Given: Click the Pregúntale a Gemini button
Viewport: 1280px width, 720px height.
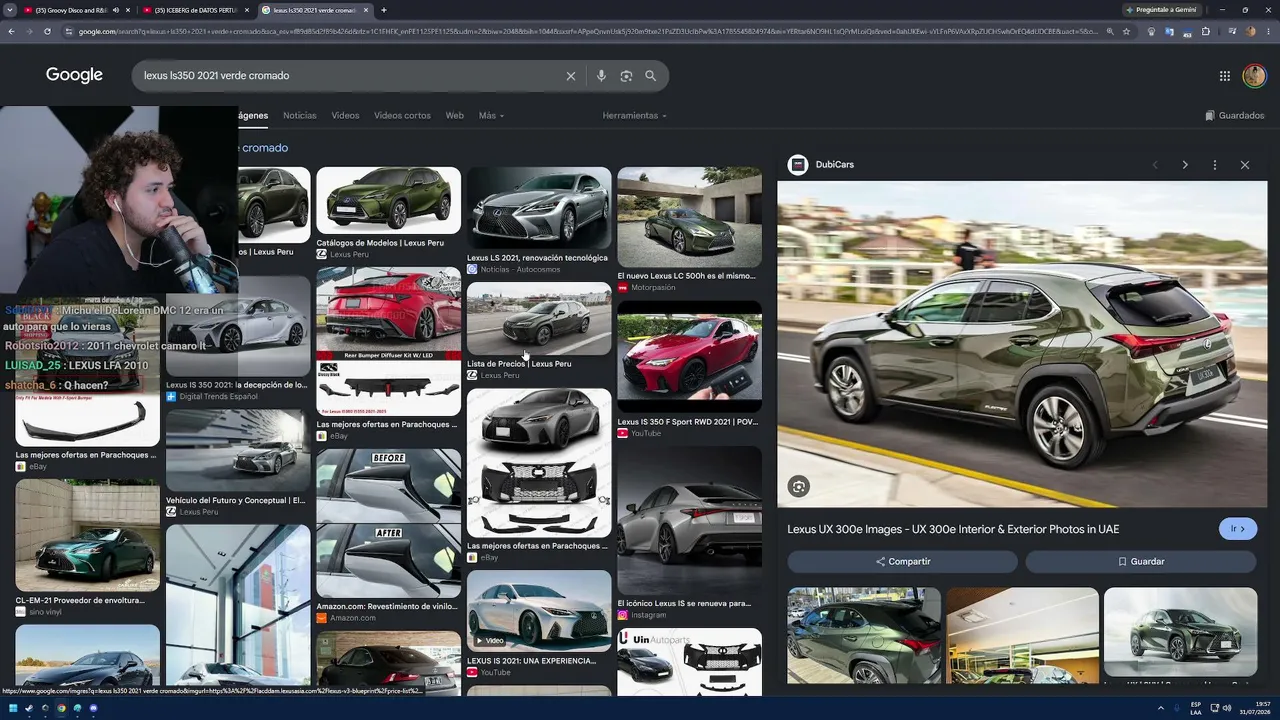Looking at the screenshot, I should click(1161, 10).
